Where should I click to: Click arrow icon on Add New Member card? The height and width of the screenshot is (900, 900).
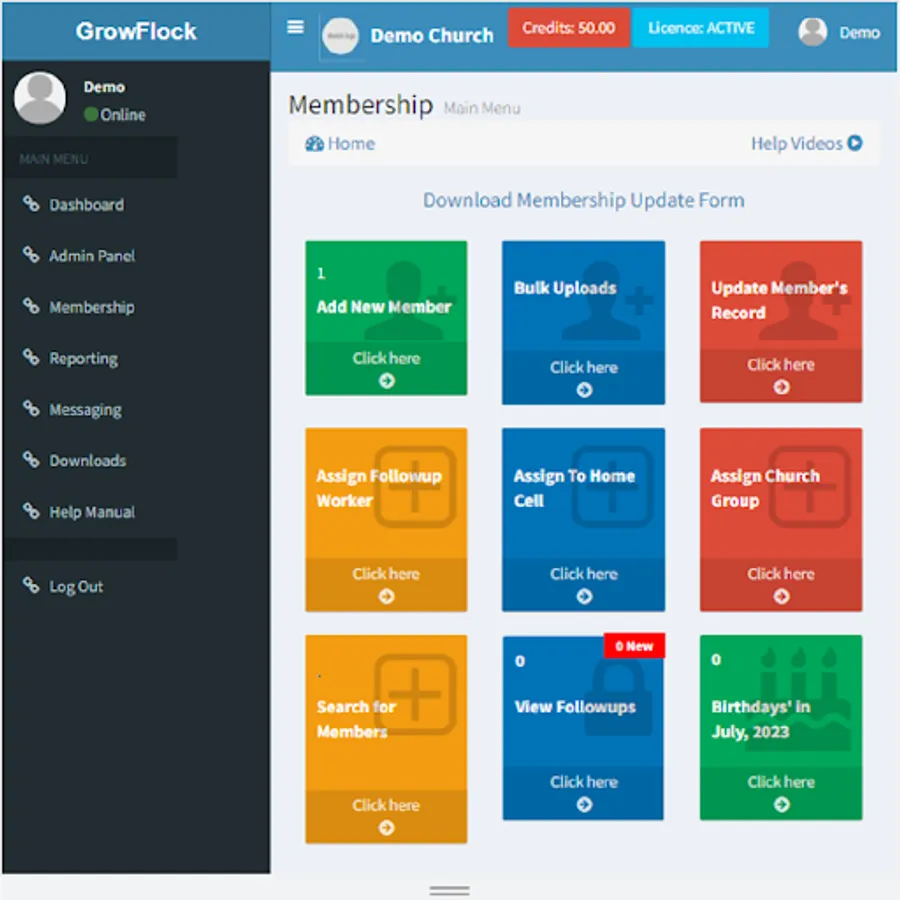(386, 381)
